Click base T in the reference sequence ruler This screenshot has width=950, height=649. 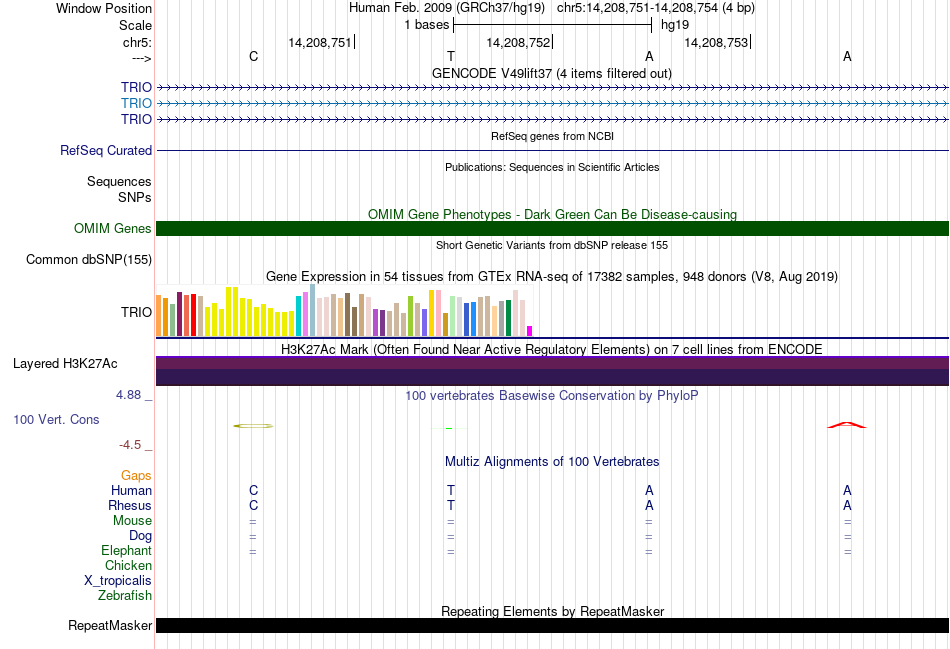(x=451, y=56)
